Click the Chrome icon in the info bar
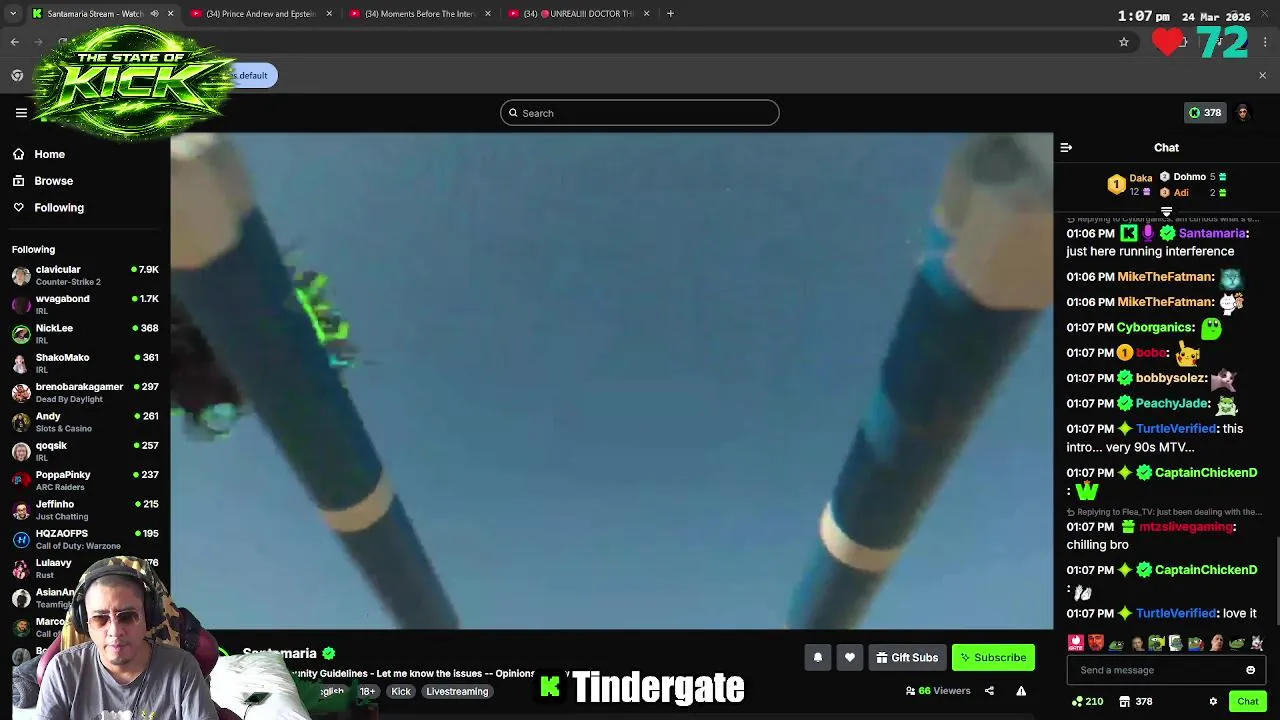 click(x=17, y=75)
